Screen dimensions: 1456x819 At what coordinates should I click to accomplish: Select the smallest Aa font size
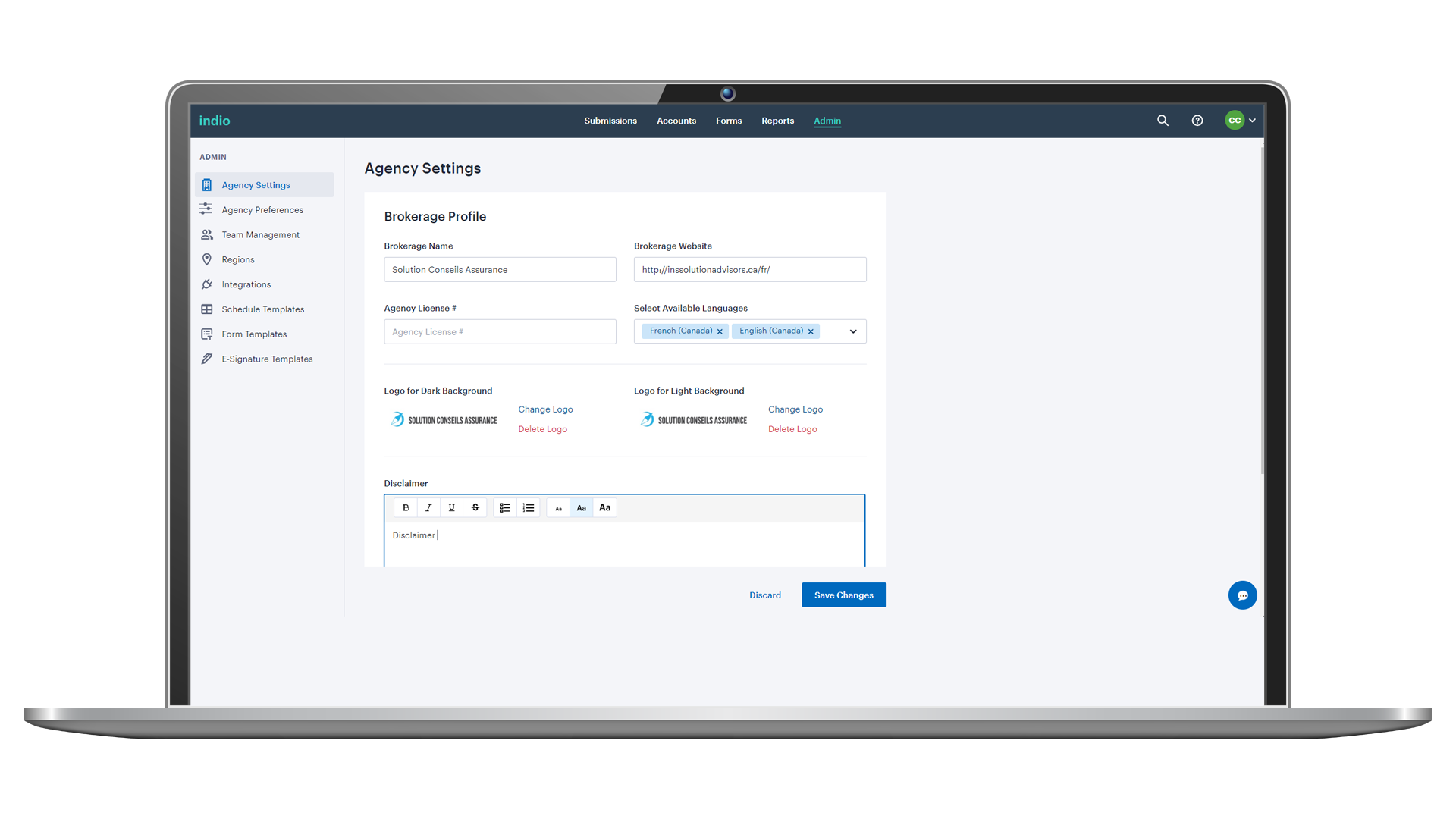(558, 508)
